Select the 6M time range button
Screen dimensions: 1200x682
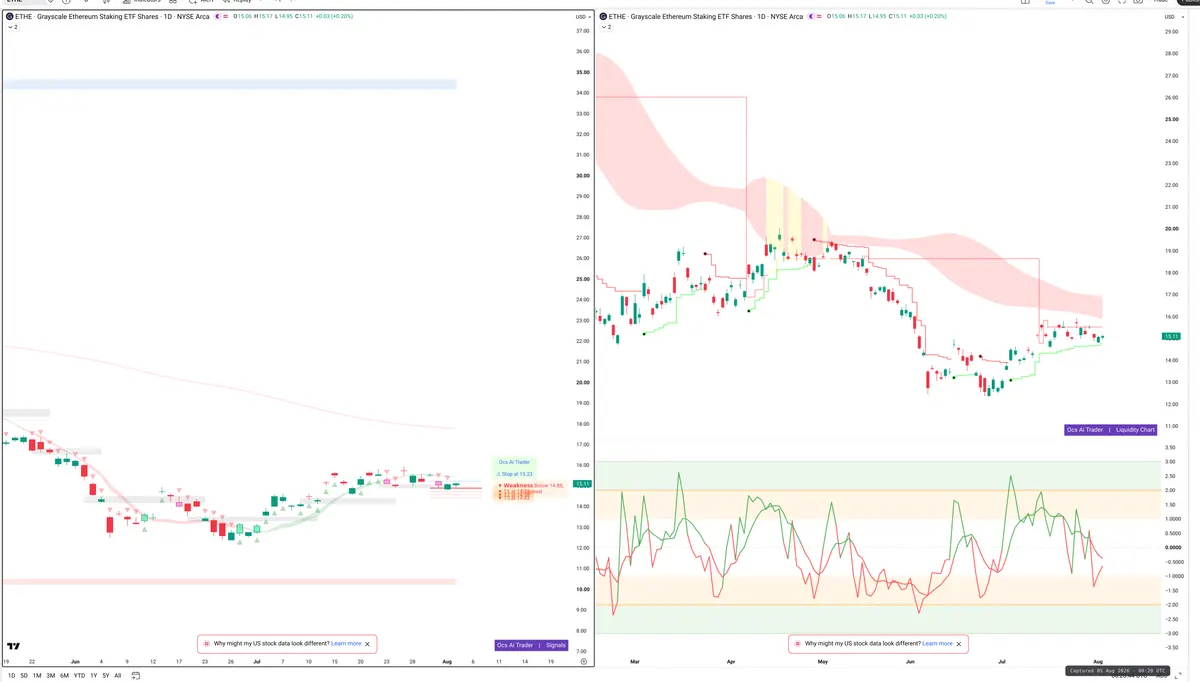(64, 676)
